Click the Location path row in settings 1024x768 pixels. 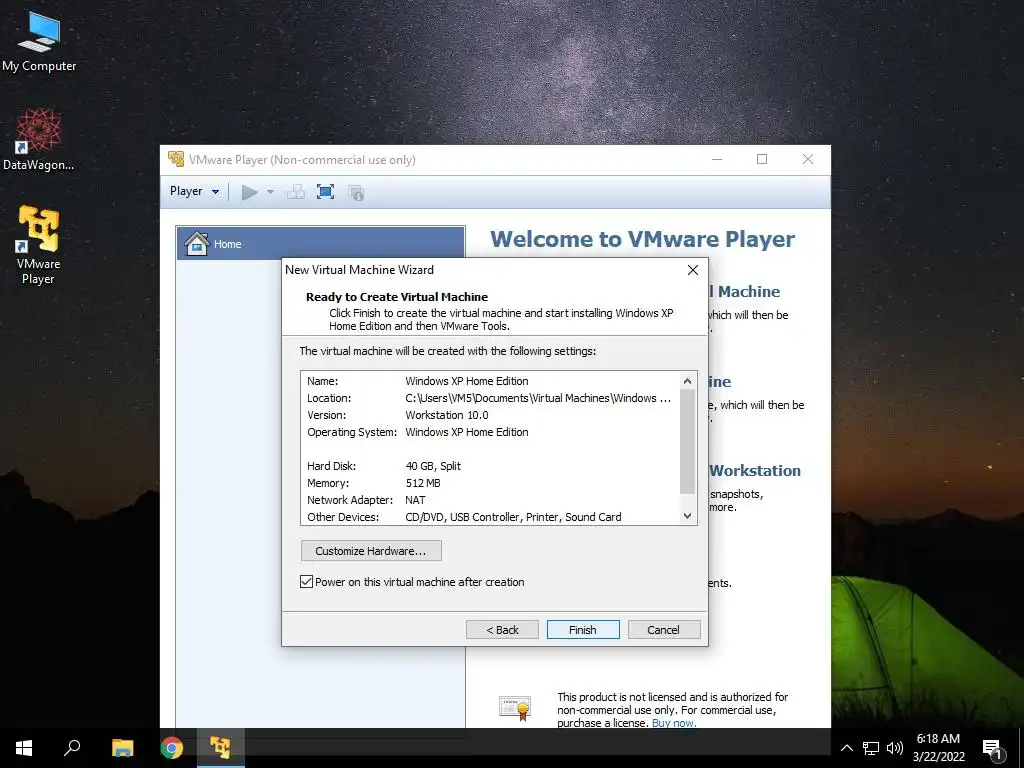(x=490, y=398)
